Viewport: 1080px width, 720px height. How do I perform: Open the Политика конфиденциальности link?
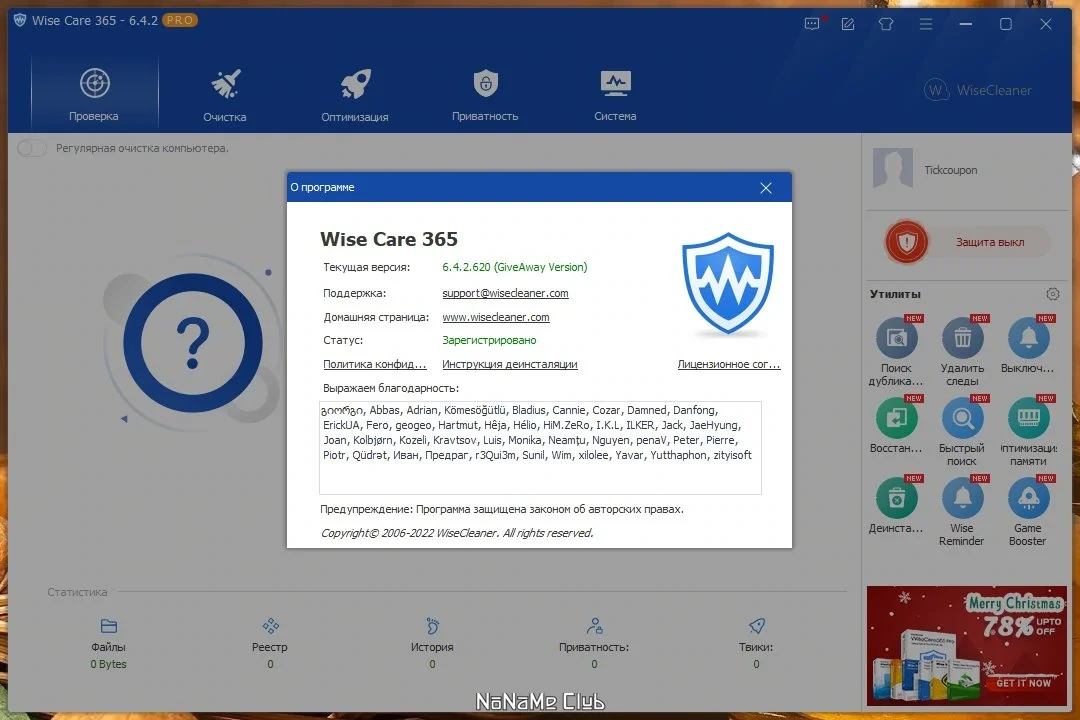pyautogui.click(x=374, y=364)
